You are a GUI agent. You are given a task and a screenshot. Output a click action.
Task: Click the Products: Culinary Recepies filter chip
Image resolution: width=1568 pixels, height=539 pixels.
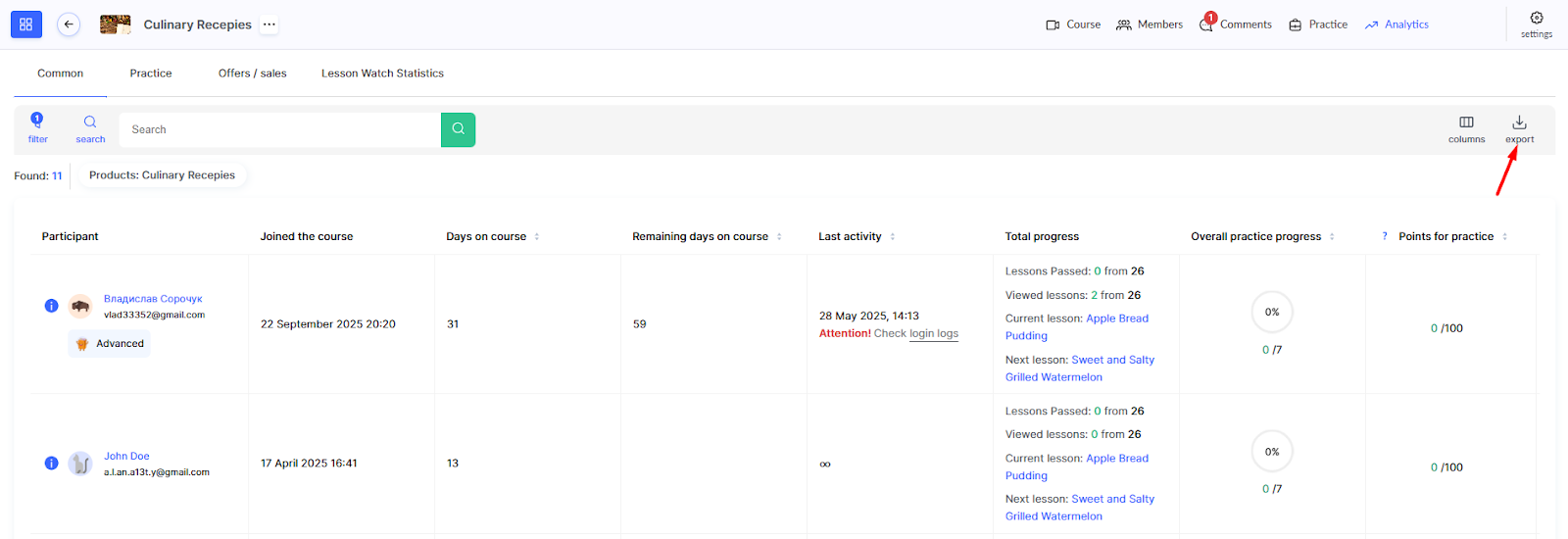click(162, 175)
